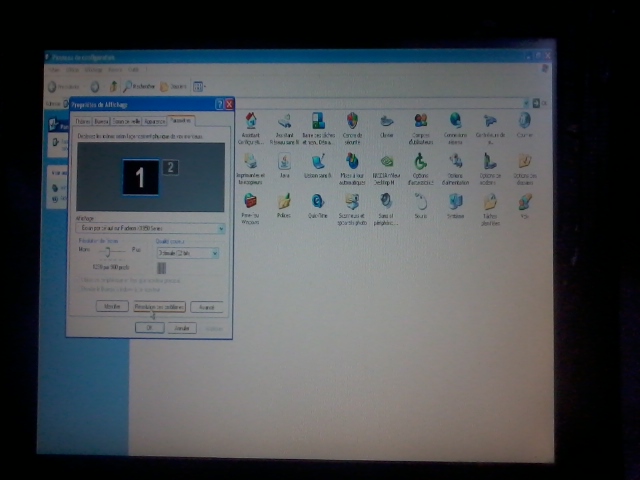Open Pare-feu Windows icon
Screen dimensions: 640x480
(250, 209)
